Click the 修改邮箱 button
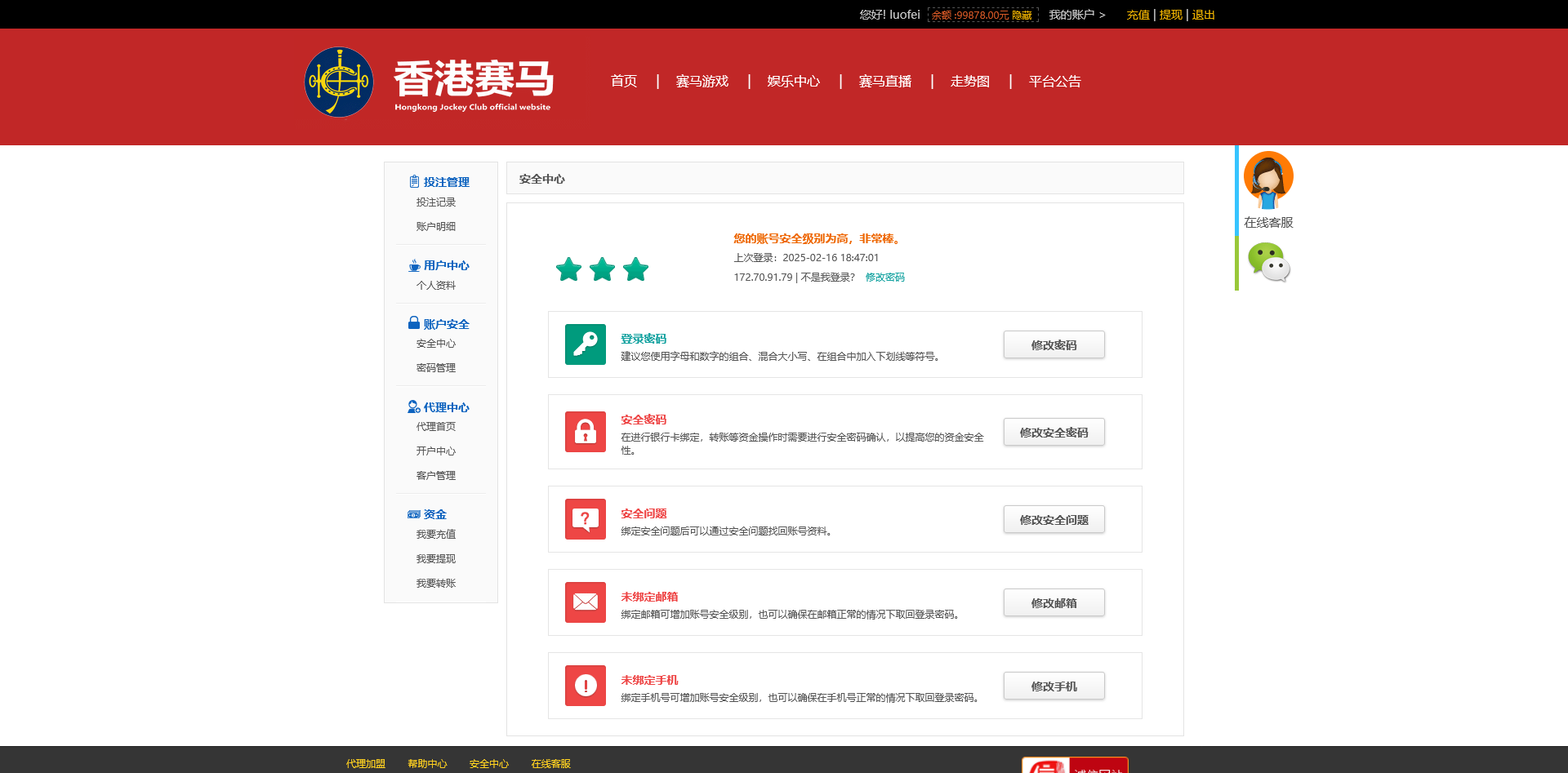The image size is (1568, 773). (1053, 603)
